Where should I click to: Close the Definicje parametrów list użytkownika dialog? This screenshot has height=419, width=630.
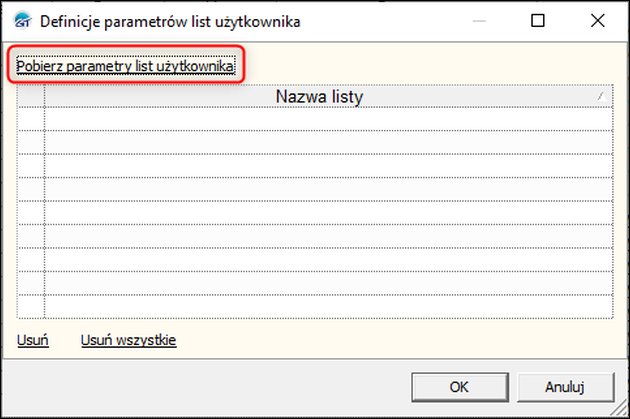[597, 20]
